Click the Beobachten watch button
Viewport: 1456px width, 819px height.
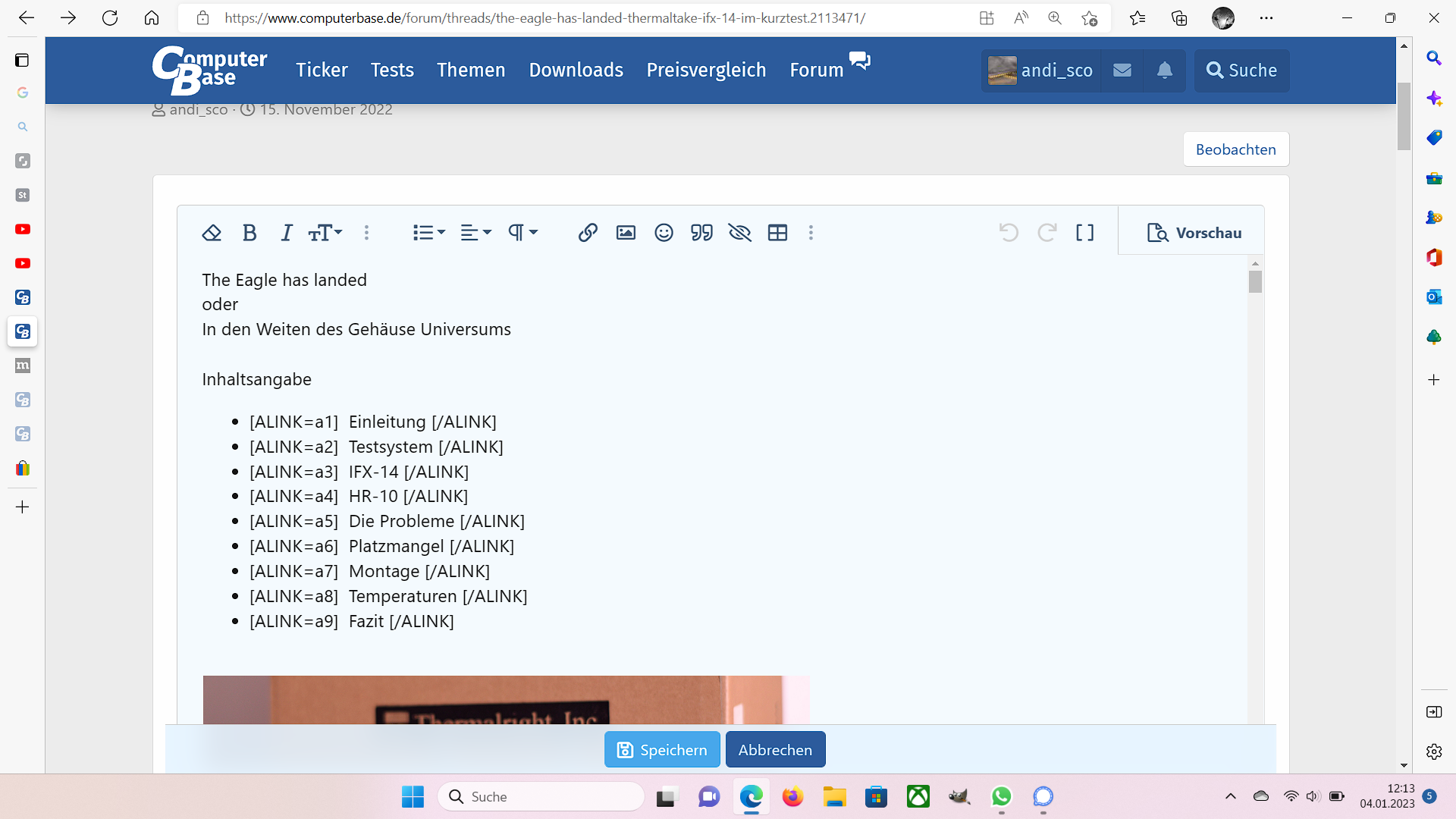coord(1235,149)
